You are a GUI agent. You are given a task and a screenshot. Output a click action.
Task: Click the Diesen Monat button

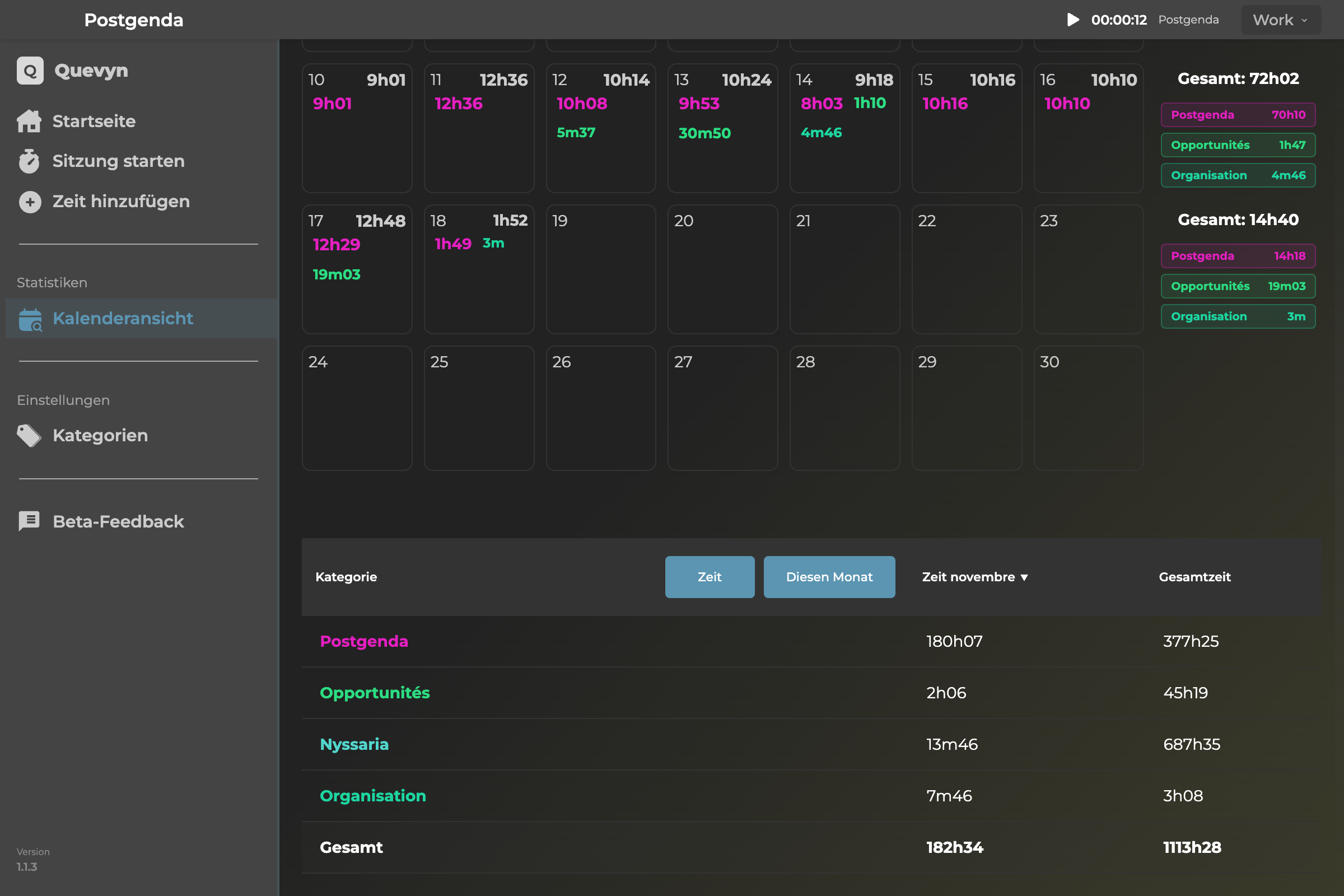pyautogui.click(x=829, y=577)
